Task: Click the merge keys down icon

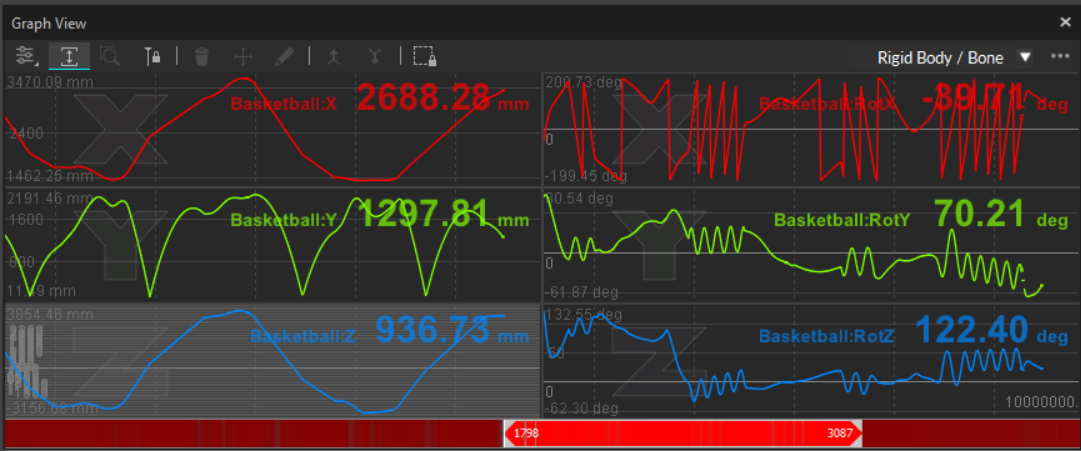Action: coord(375,56)
